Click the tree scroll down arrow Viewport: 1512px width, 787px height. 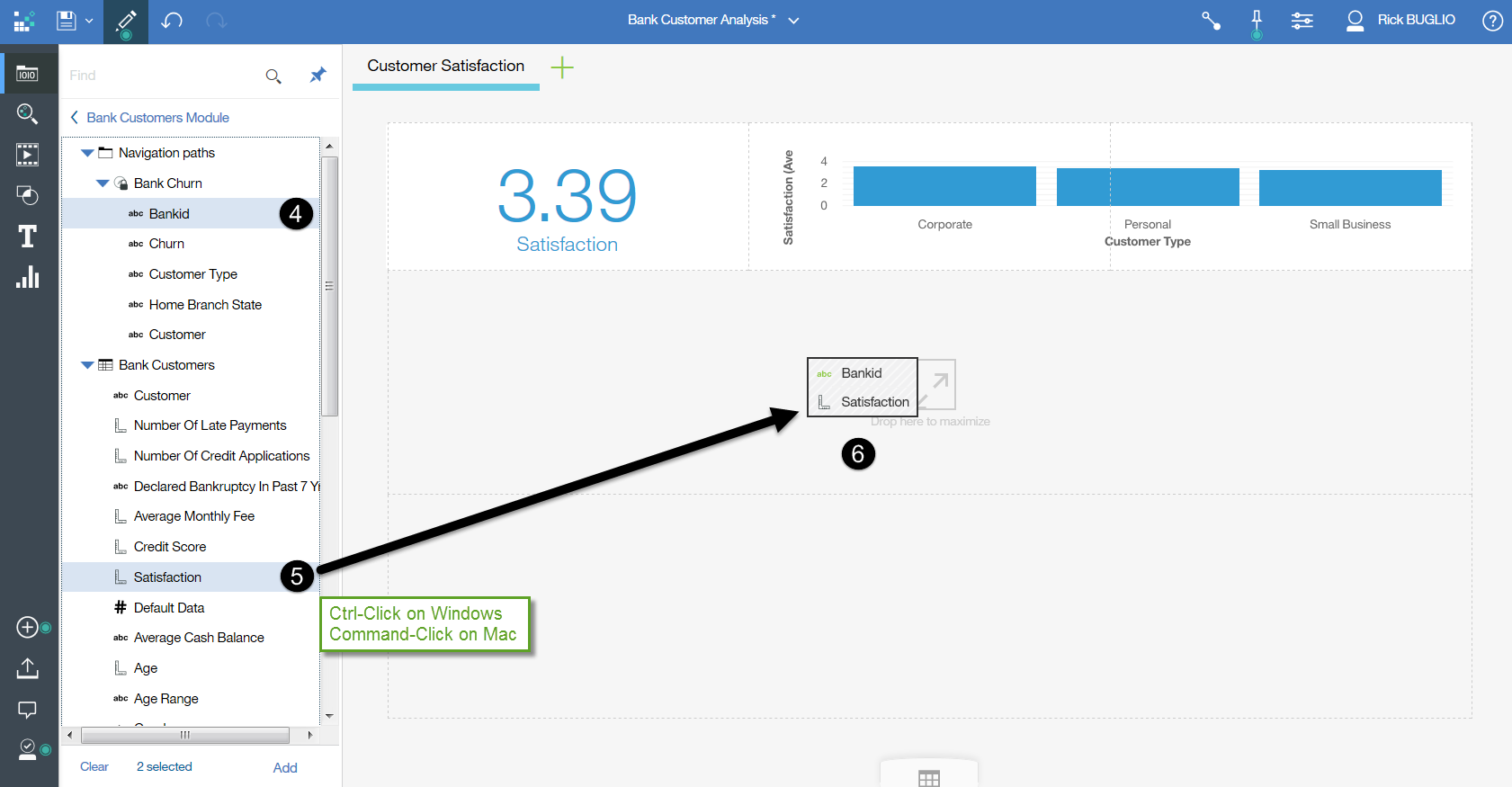pos(329,716)
